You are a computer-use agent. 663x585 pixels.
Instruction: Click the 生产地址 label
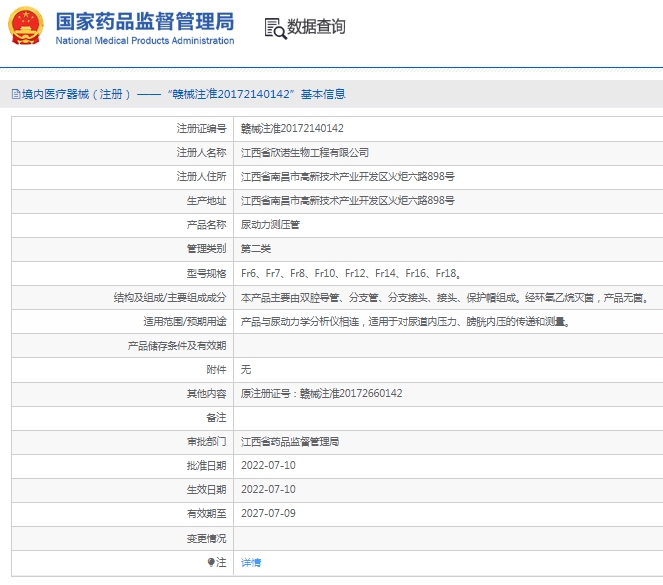coord(206,201)
